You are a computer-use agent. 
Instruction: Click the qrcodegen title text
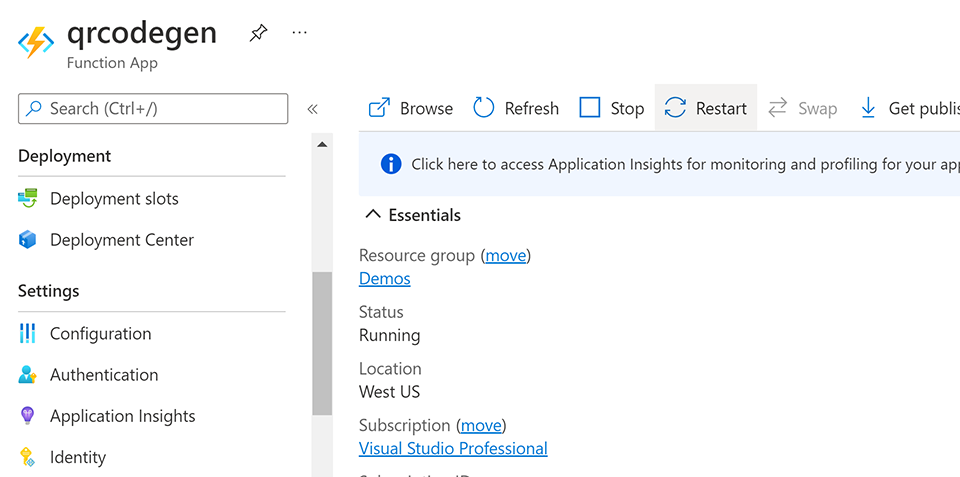(141, 32)
